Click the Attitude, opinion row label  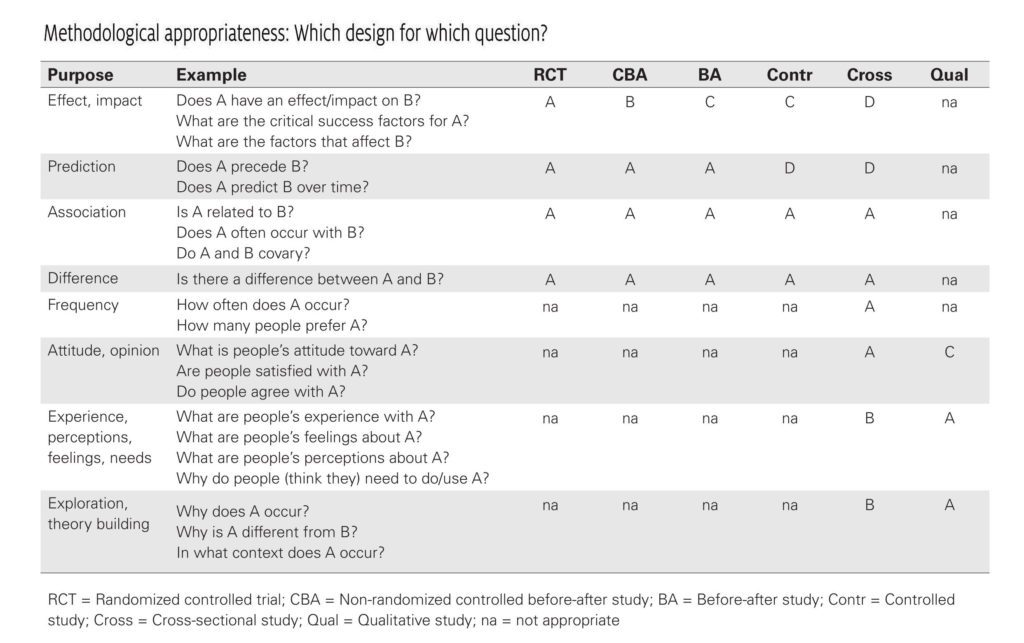[103, 351]
